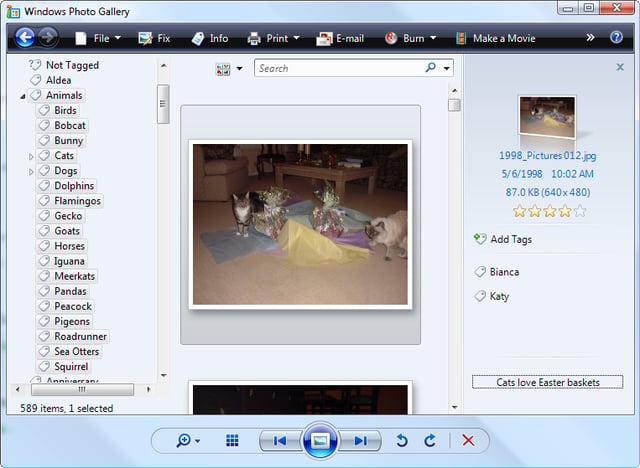This screenshot has width=640, height=468.
Task: Choose E-mail in the toolbar
Action: pos(340,38)
